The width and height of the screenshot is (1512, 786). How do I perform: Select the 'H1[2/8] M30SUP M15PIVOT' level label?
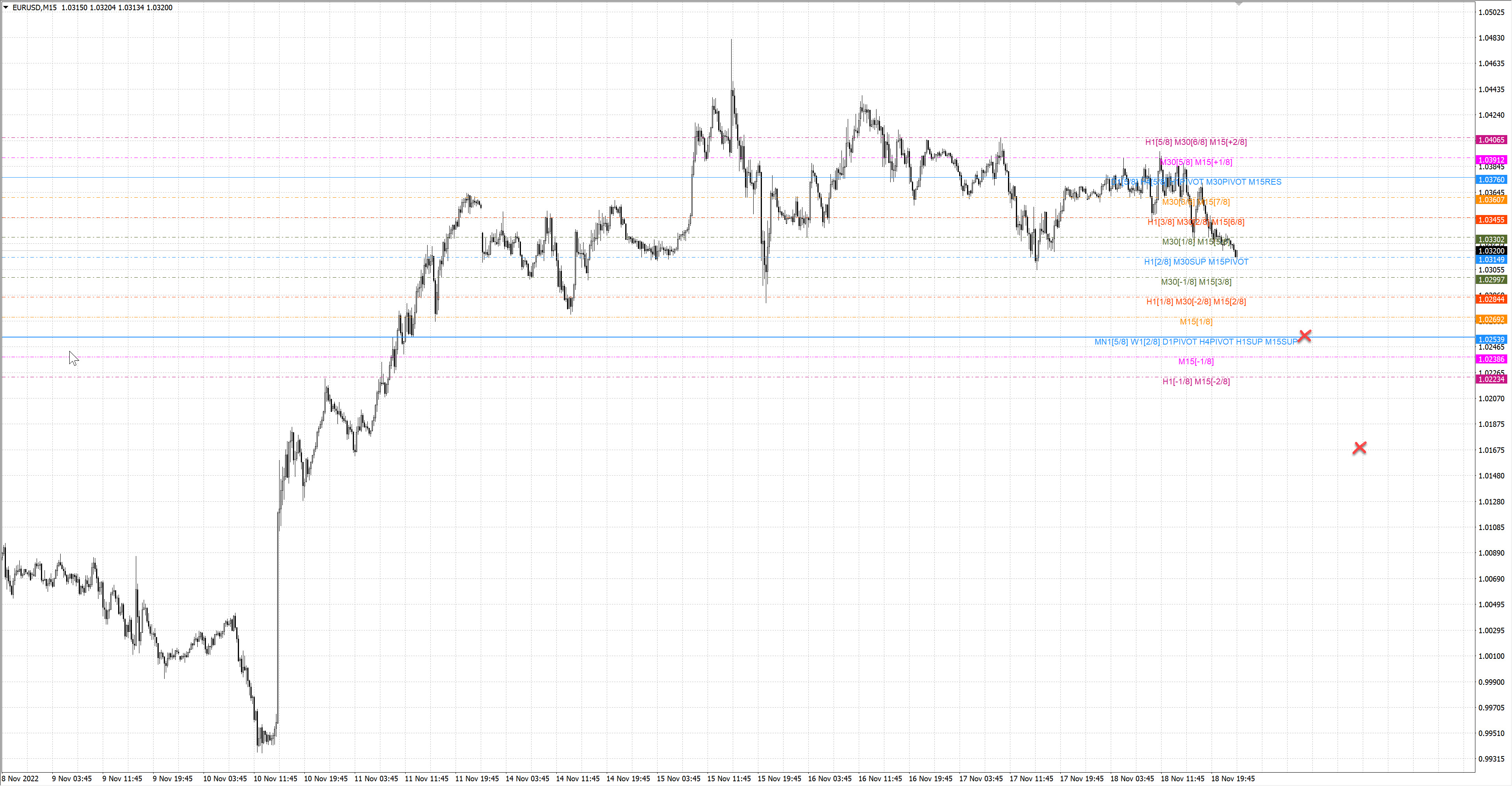pyautogui.click(x=1196, y=262)
